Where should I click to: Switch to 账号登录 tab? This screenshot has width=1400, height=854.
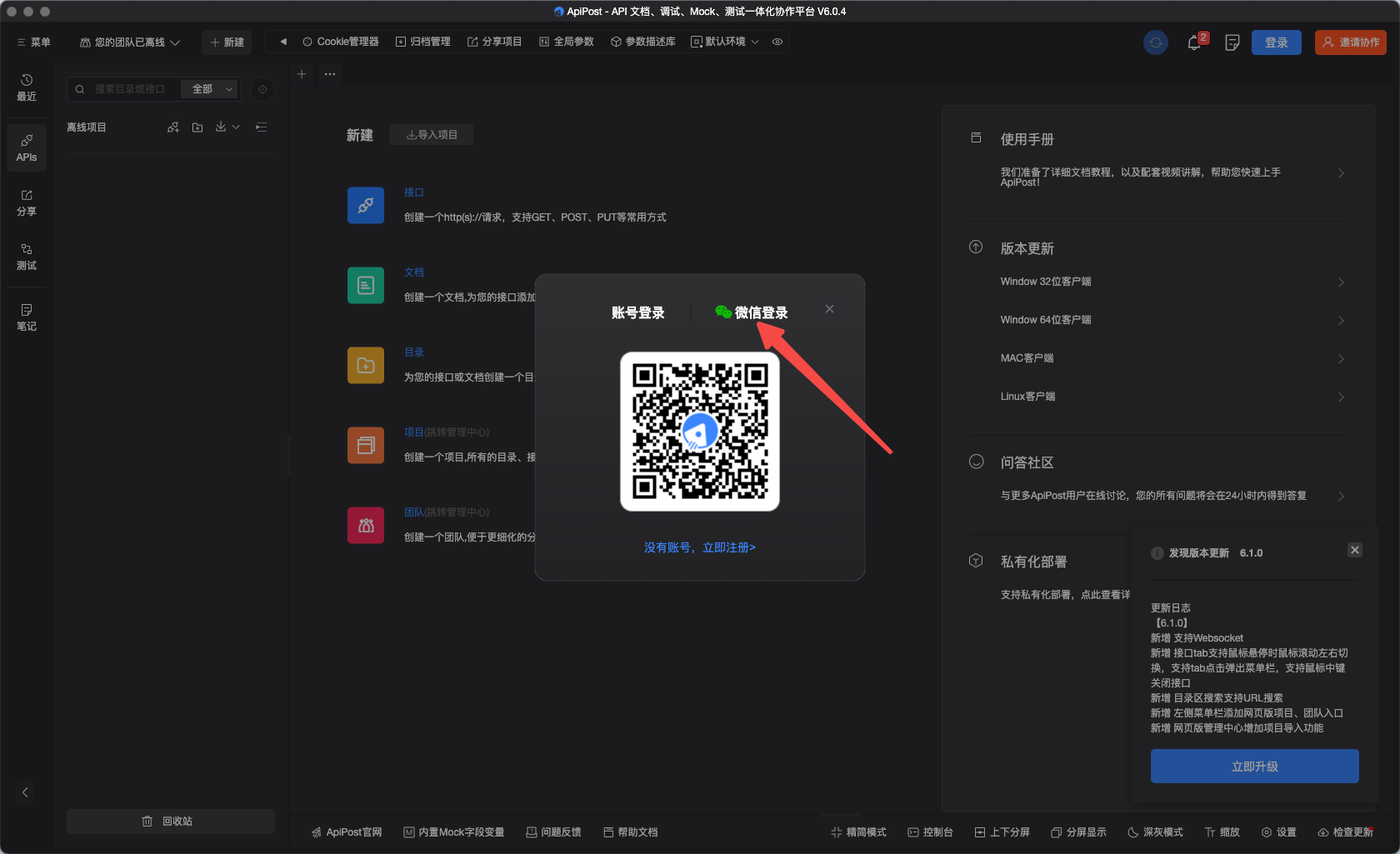click(x=637, y=312)
